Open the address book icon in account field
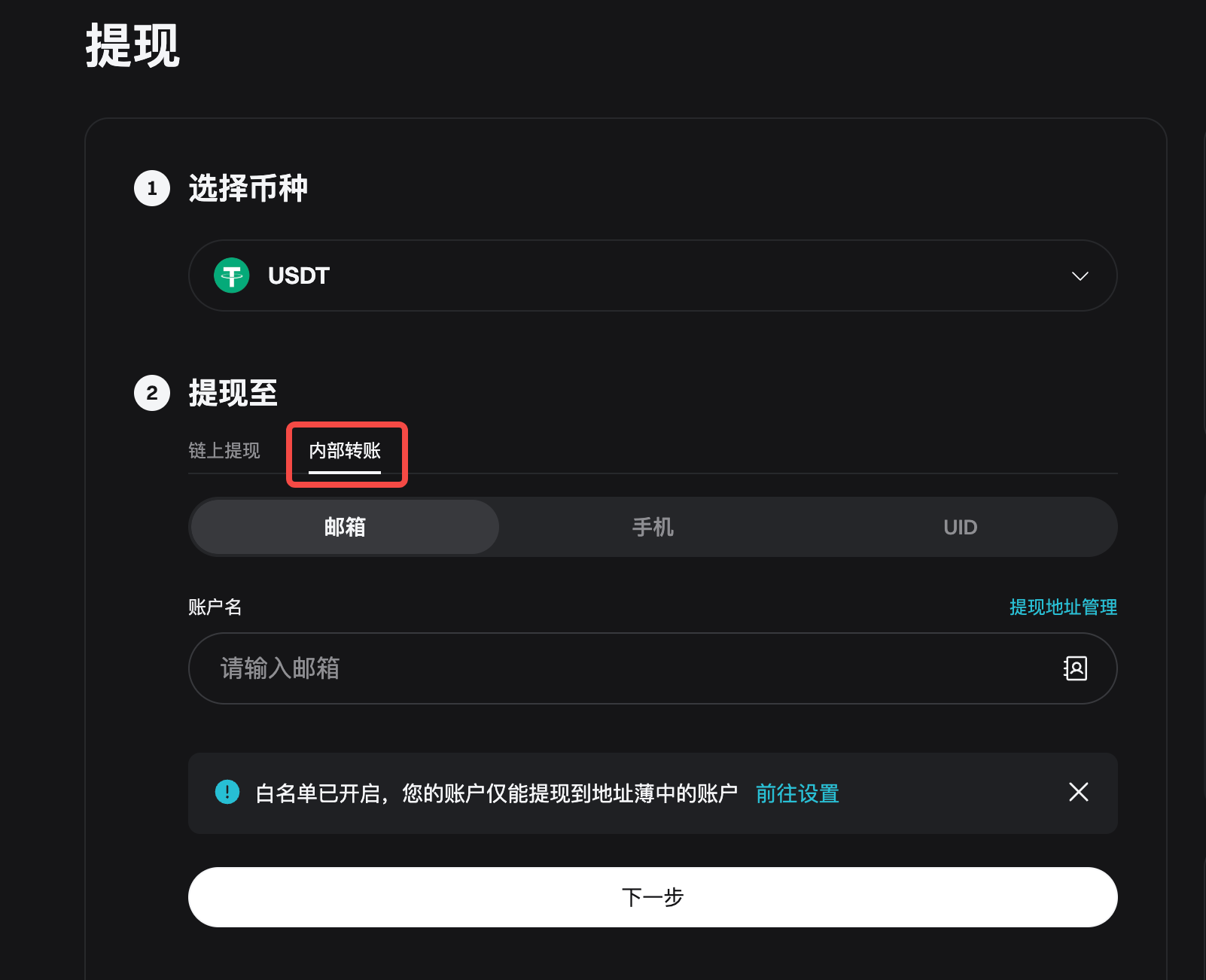1206x980 pixels. coord(1076,668)
